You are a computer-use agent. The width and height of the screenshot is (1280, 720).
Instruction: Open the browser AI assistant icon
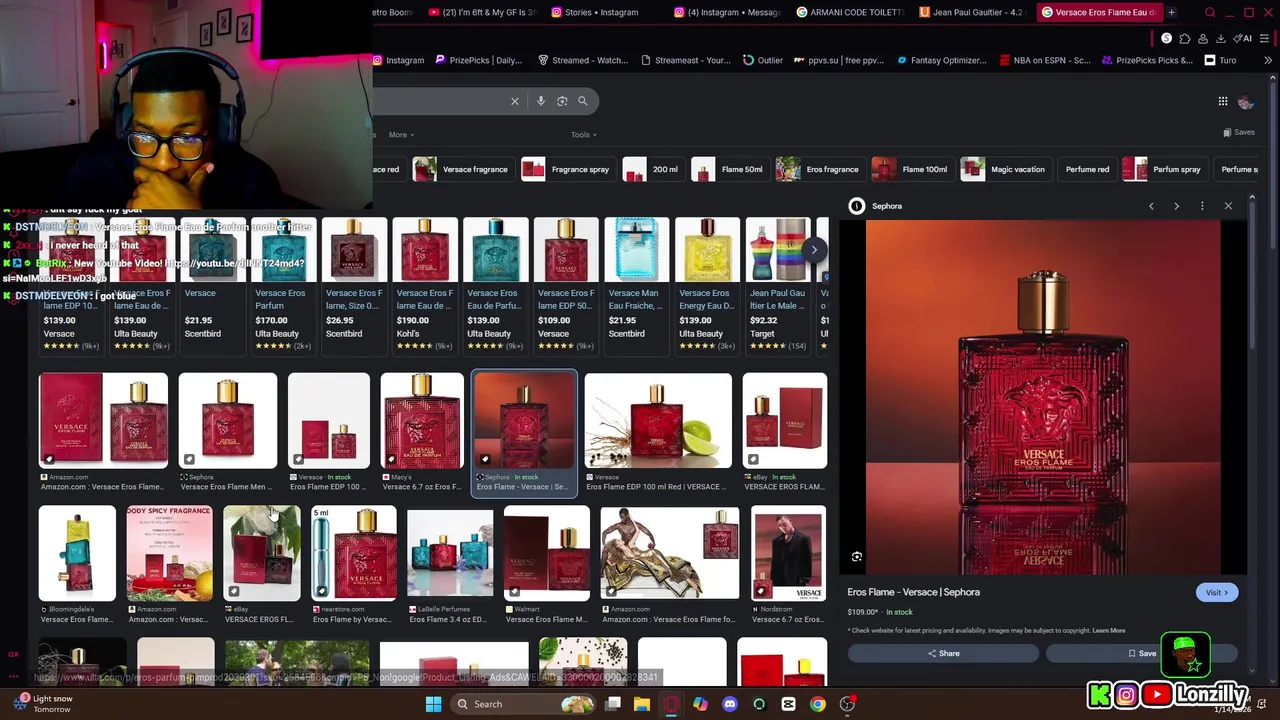(x=1243, y=38)
